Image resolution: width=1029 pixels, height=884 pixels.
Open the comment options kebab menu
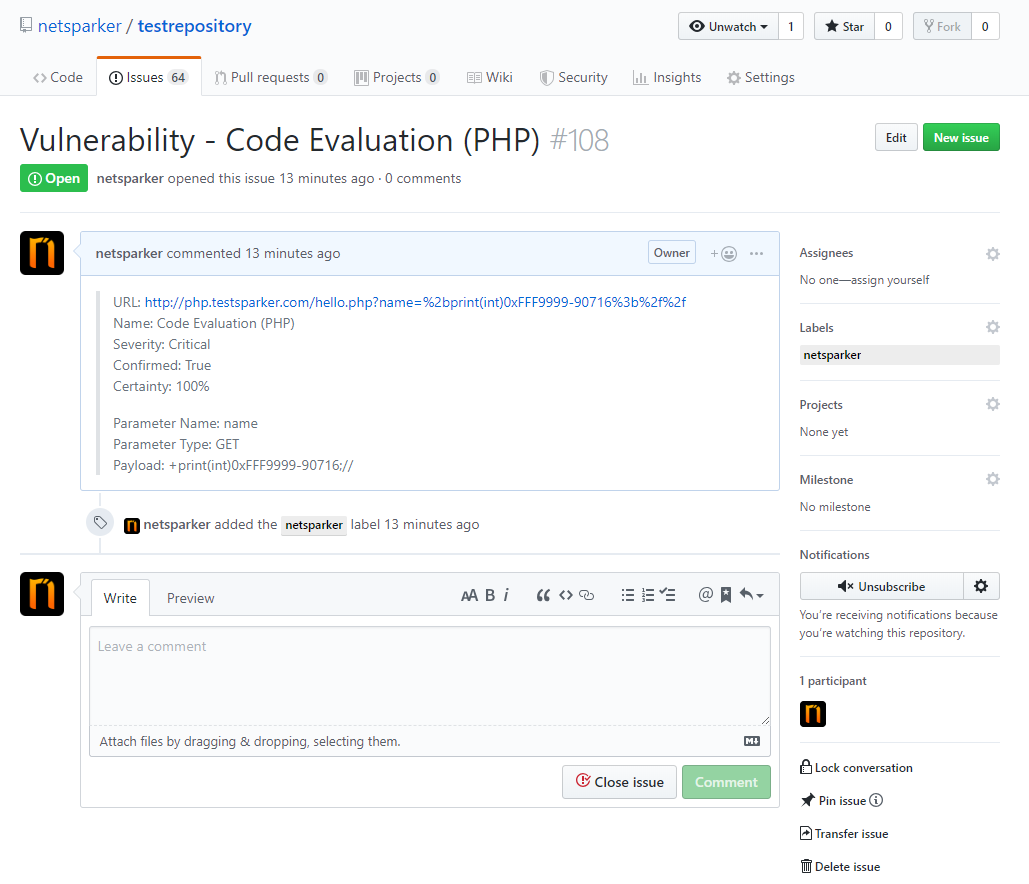[756, 253]
